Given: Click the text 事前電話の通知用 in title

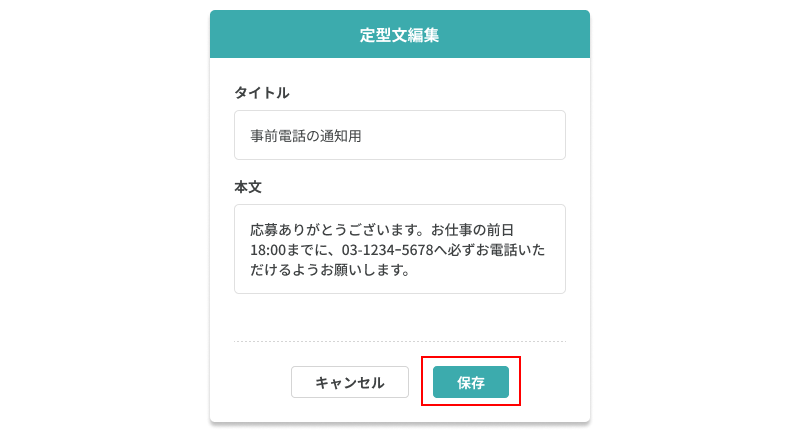Looking at the screenshot, I should pos(306,136).
